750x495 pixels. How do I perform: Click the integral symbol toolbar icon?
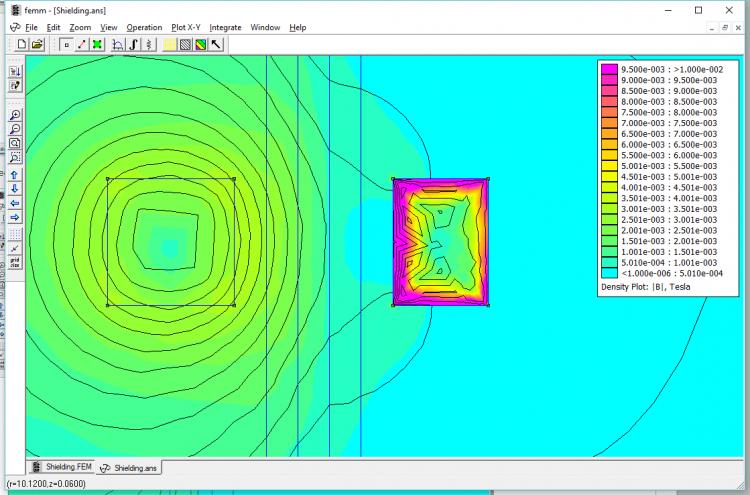pos(133,44)
